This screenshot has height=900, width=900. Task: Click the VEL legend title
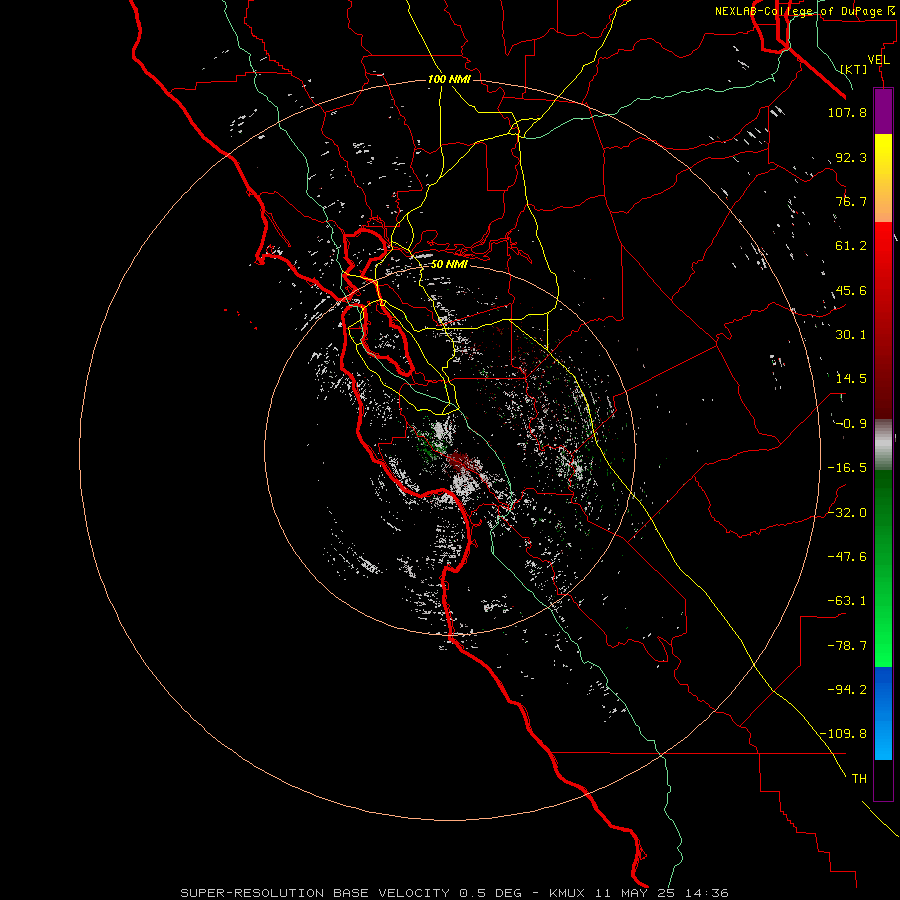(x=878, y=60)
